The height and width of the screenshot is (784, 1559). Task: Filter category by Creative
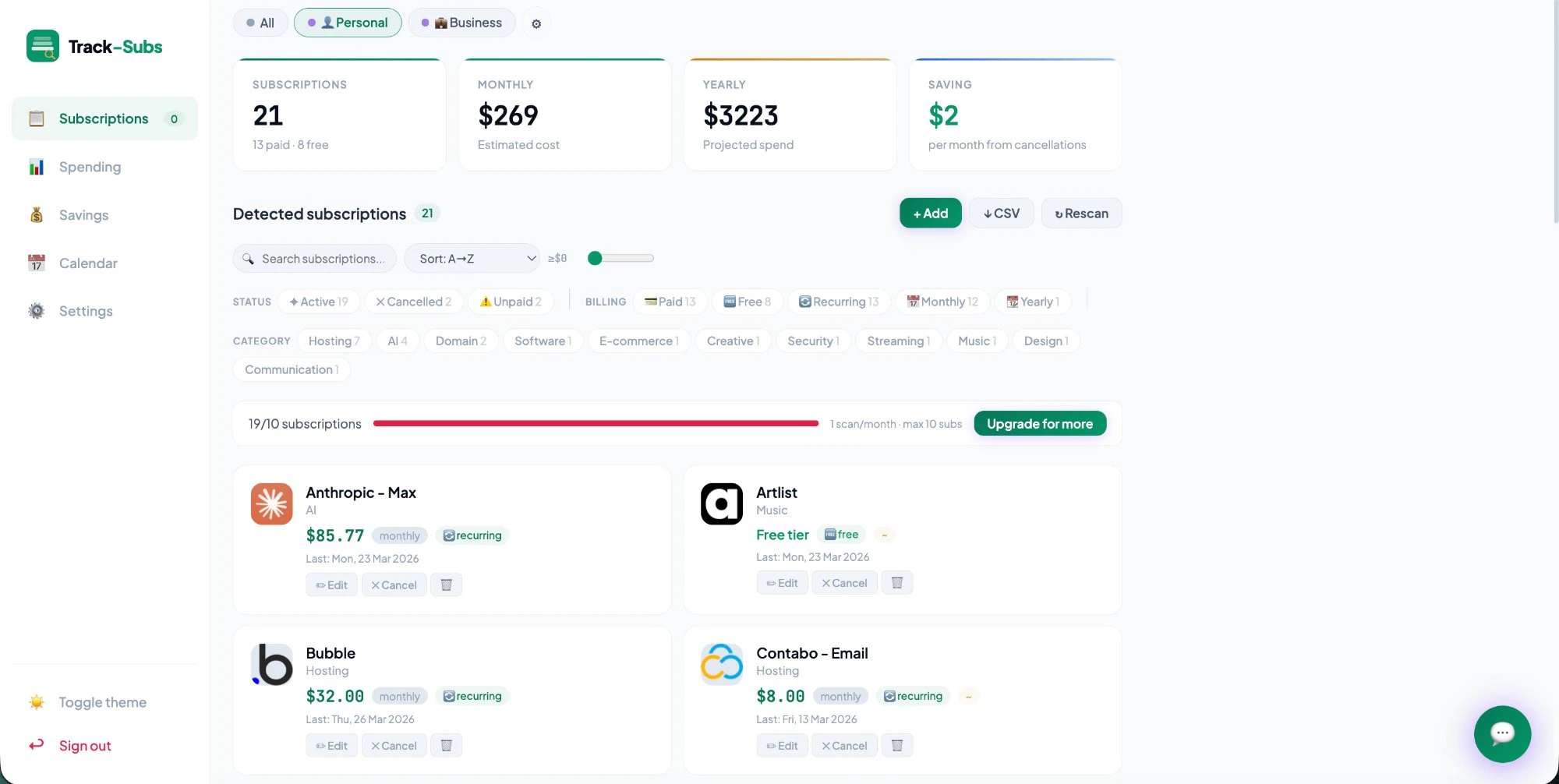coord(734,341)
